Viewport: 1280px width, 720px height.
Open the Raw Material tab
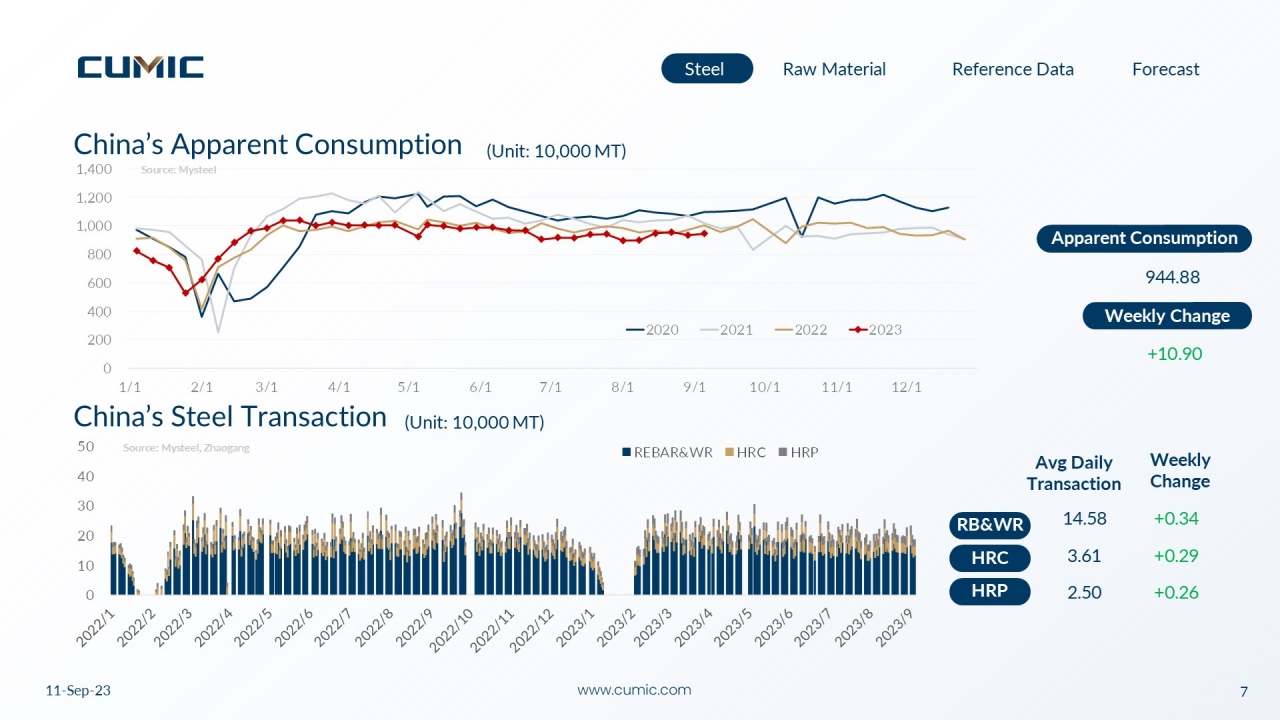pyautogui.click(x=834, y=69)
